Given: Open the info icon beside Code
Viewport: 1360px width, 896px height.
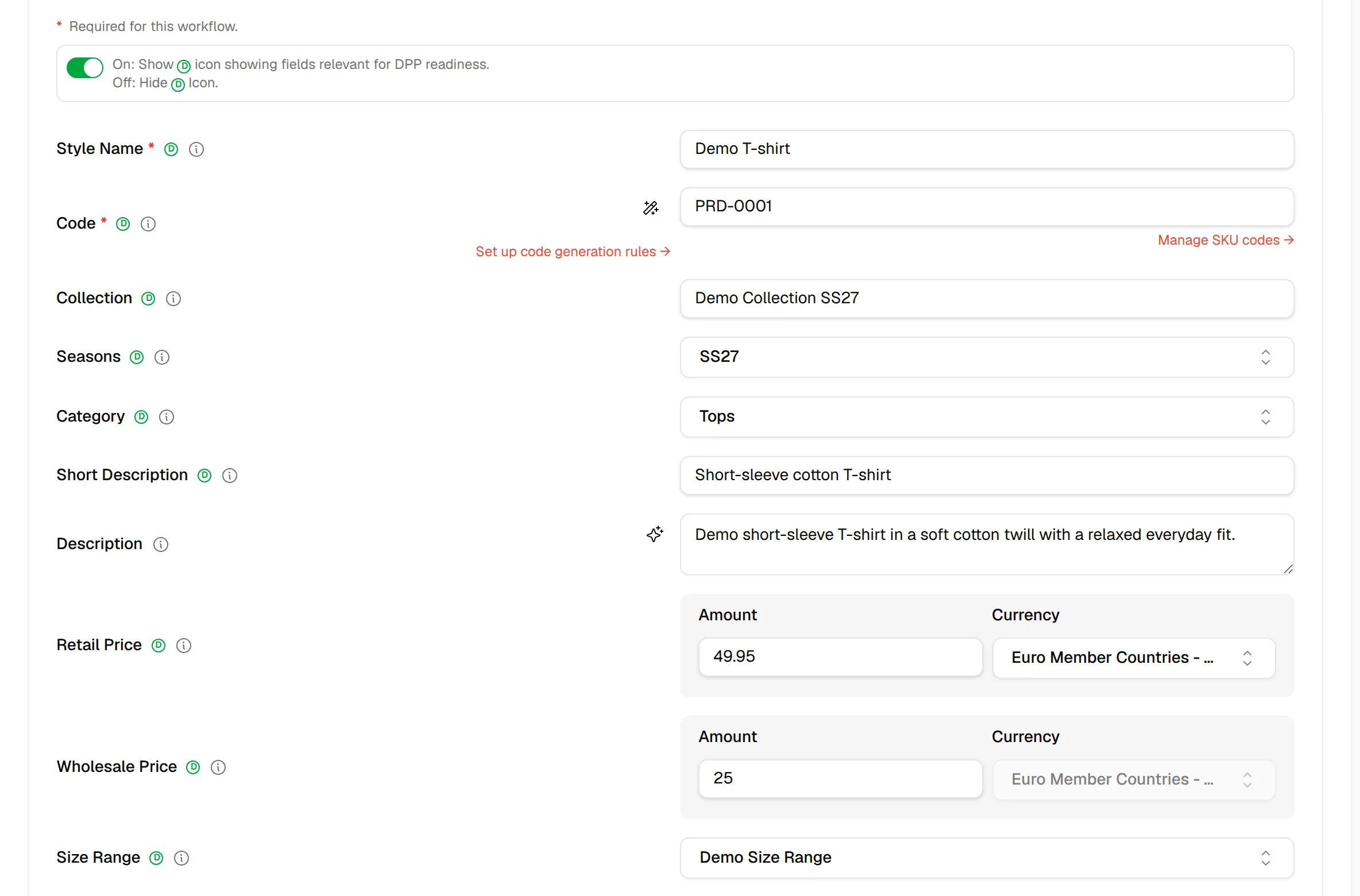Looking at the screenshot, I should point(148,224).
